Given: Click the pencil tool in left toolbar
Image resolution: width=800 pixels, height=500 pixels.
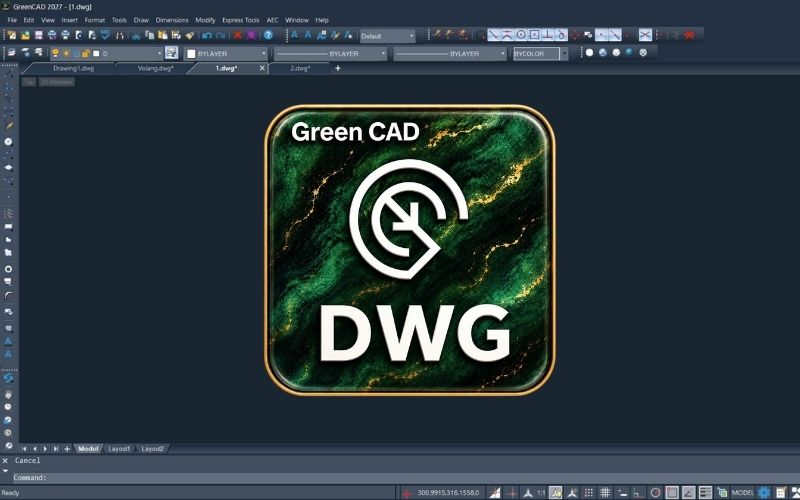Looking at the screenshot, I should tap(9, 126).
